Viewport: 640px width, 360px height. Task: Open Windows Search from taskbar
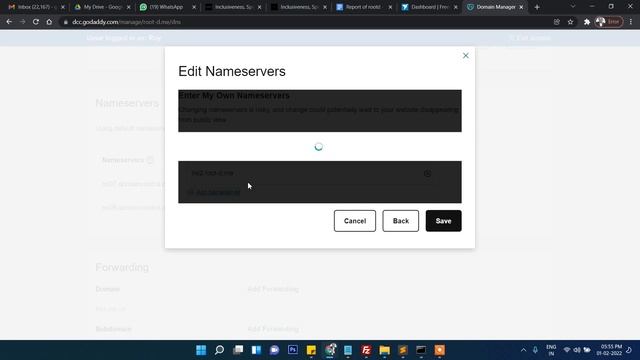[x=219, y=350]
